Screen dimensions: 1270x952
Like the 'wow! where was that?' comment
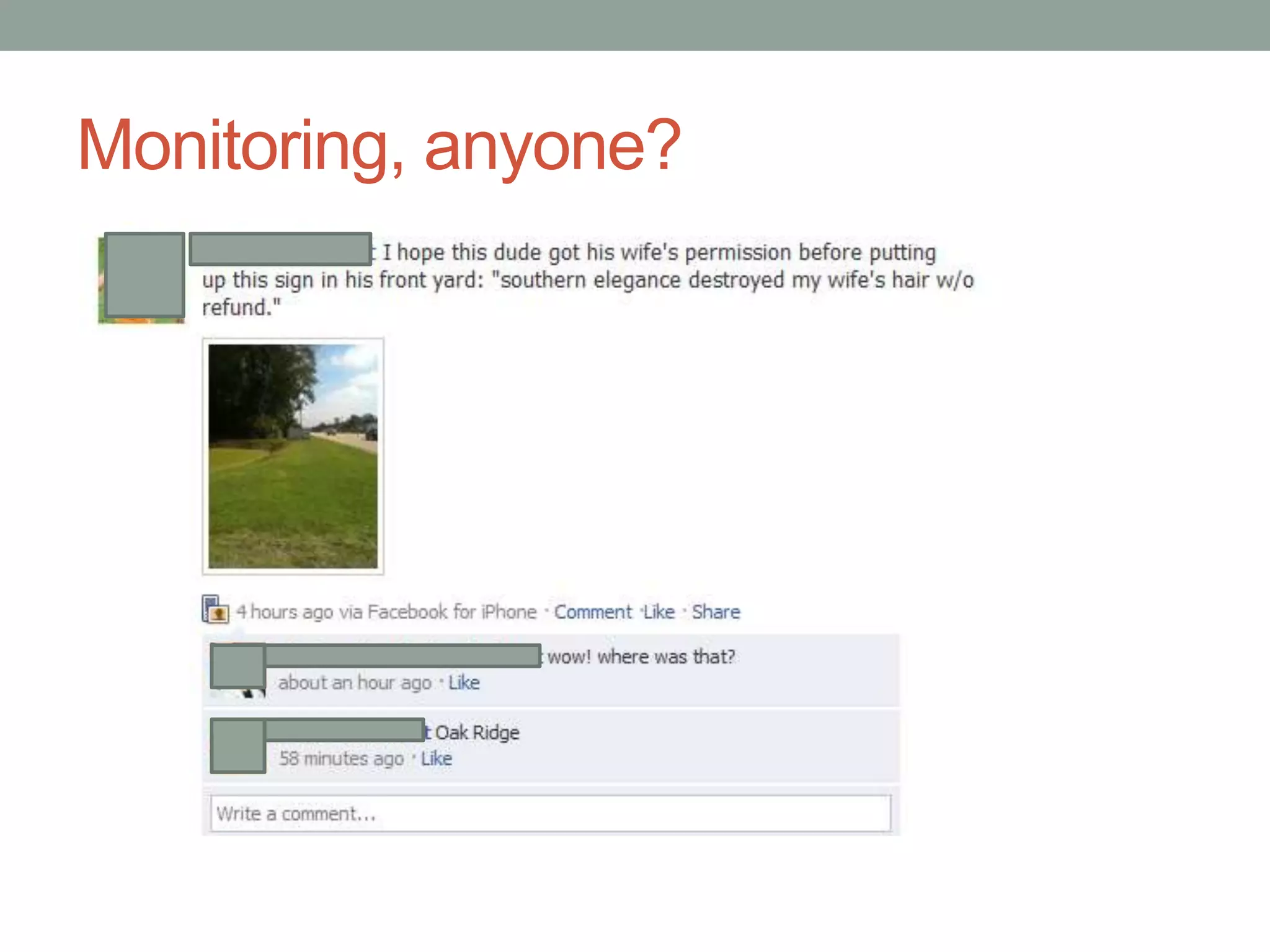pos(464,683)
